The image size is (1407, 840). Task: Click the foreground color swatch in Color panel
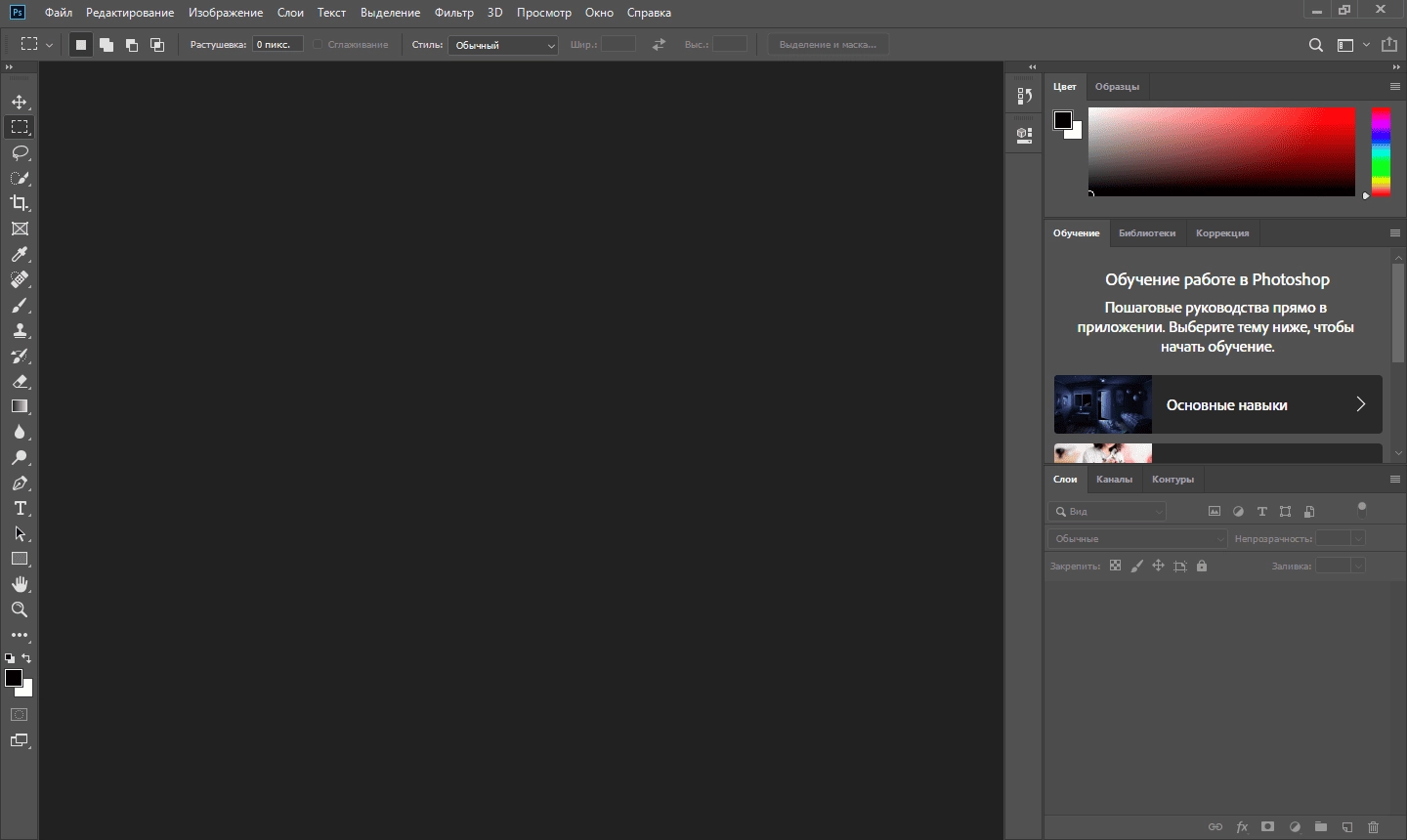(x=1063, y=120)
